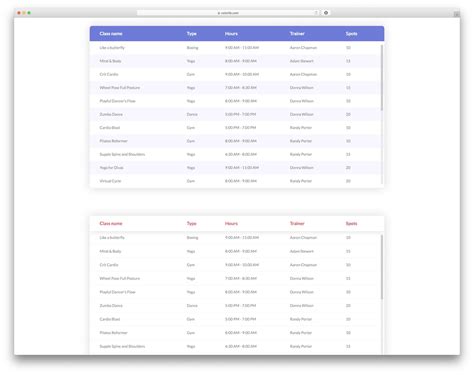The image size is (474, 375).
Task: Click Hours cell of Zumba Dance, purple table
Action: (240, 114)
